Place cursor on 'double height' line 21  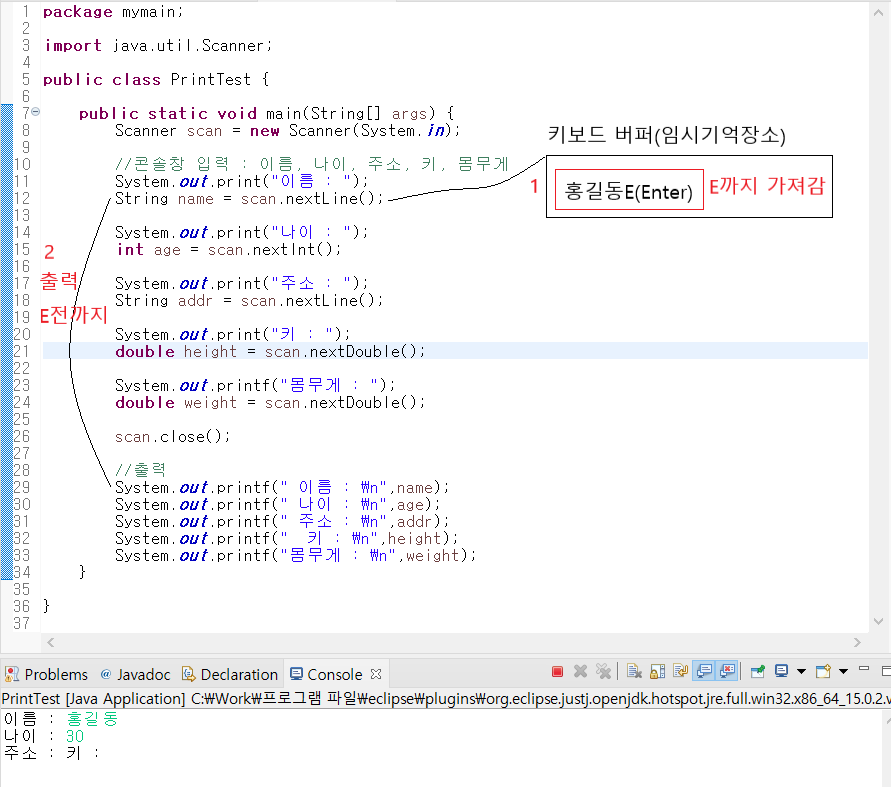pyautogui.click(x=176, y=352)
